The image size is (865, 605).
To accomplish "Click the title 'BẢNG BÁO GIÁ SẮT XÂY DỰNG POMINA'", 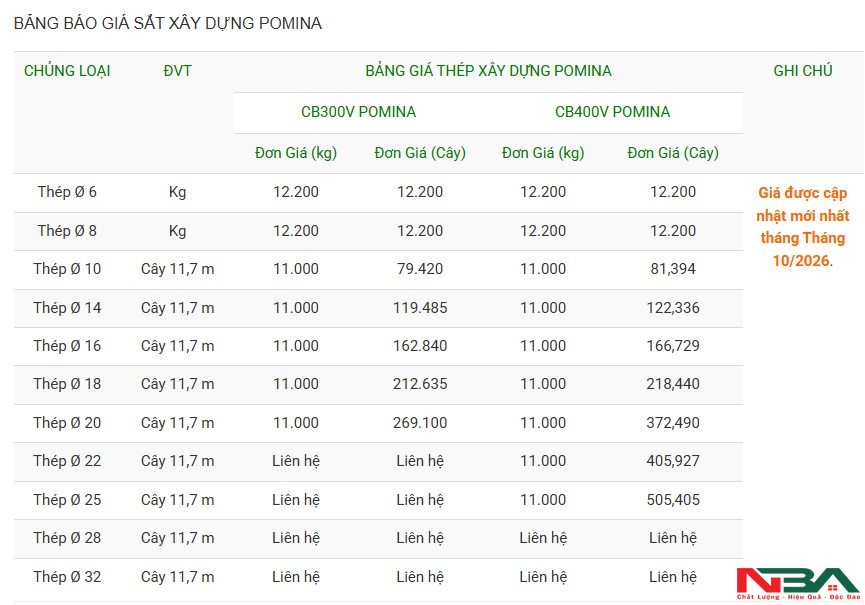I will coord(168,23).
